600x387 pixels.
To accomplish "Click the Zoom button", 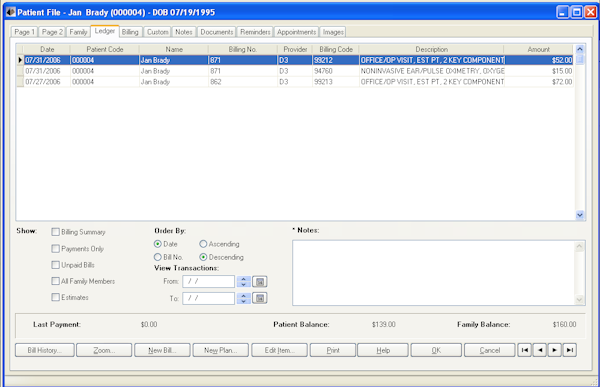I will click(104, 350).
